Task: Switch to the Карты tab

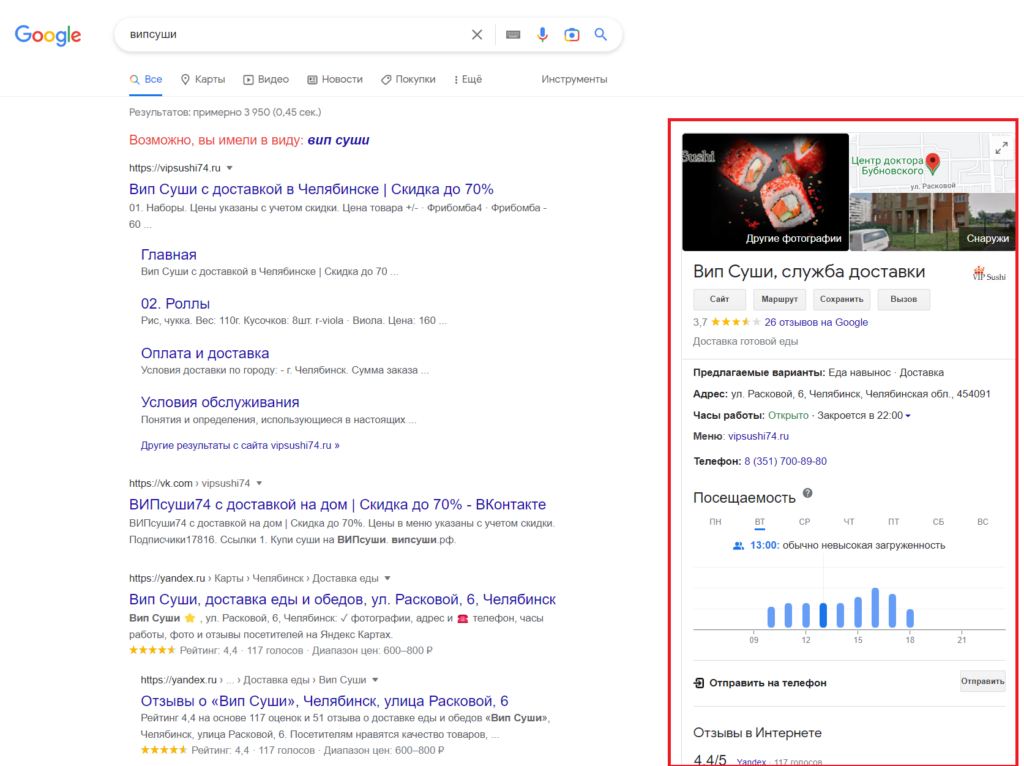Action: (203, 80)
